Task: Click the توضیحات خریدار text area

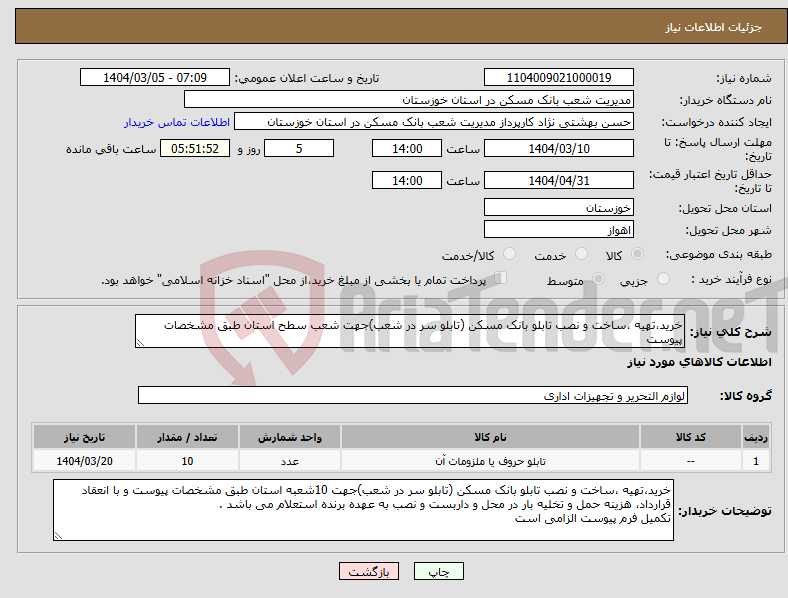Action: (363, 510)
